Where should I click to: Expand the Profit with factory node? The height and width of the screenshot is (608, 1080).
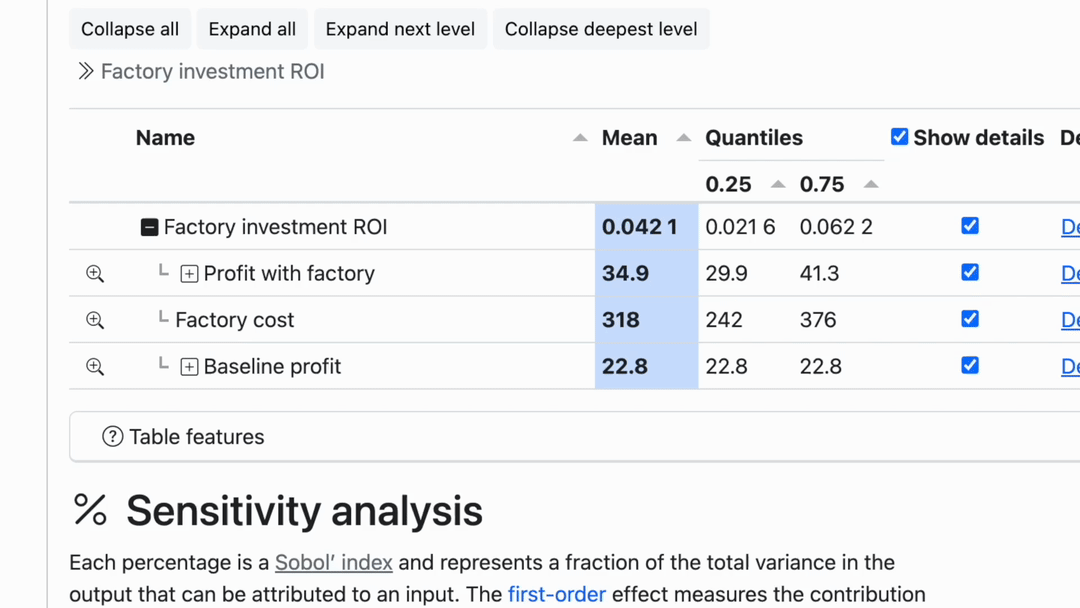tap(189, 274)
